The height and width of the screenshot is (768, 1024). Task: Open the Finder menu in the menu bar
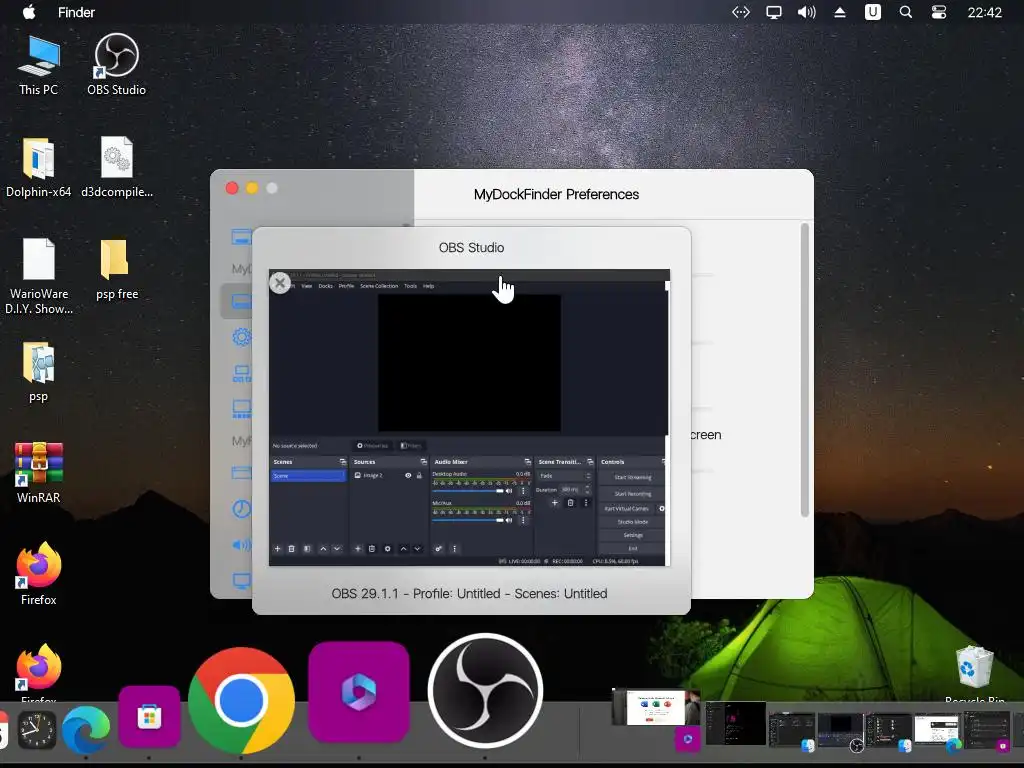[76, 12]
